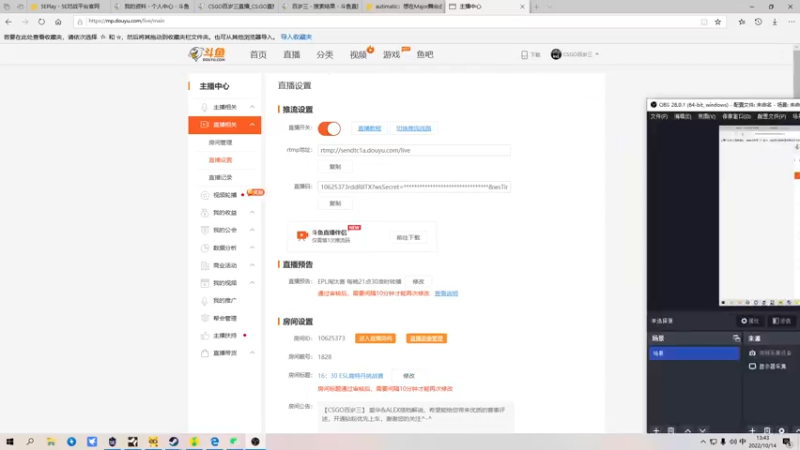Open the OBS 文件(F) menu
Viewport: 800px width, 450px height.
tap(659, 116)
